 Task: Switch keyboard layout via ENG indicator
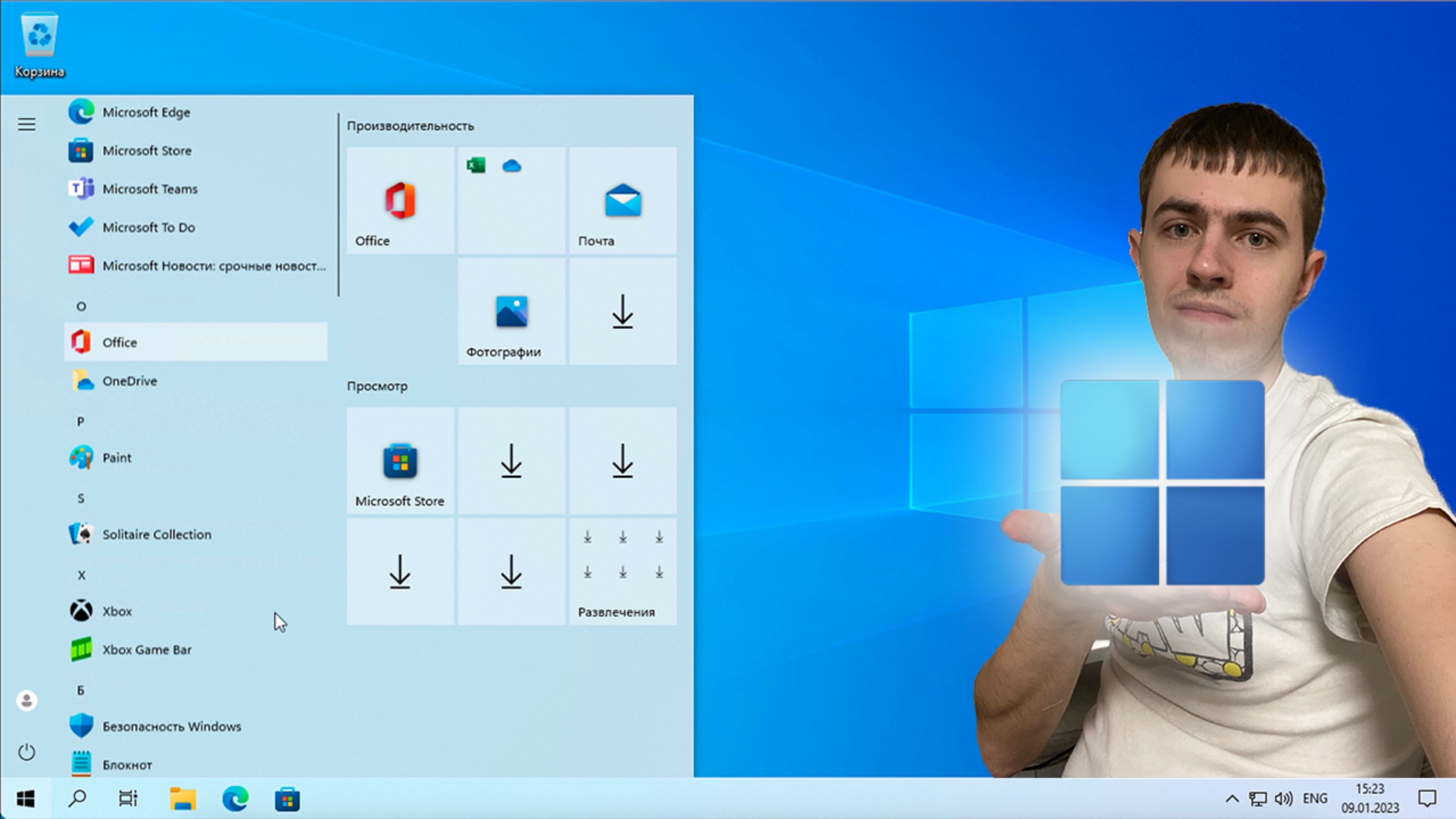pos(1315,797)
